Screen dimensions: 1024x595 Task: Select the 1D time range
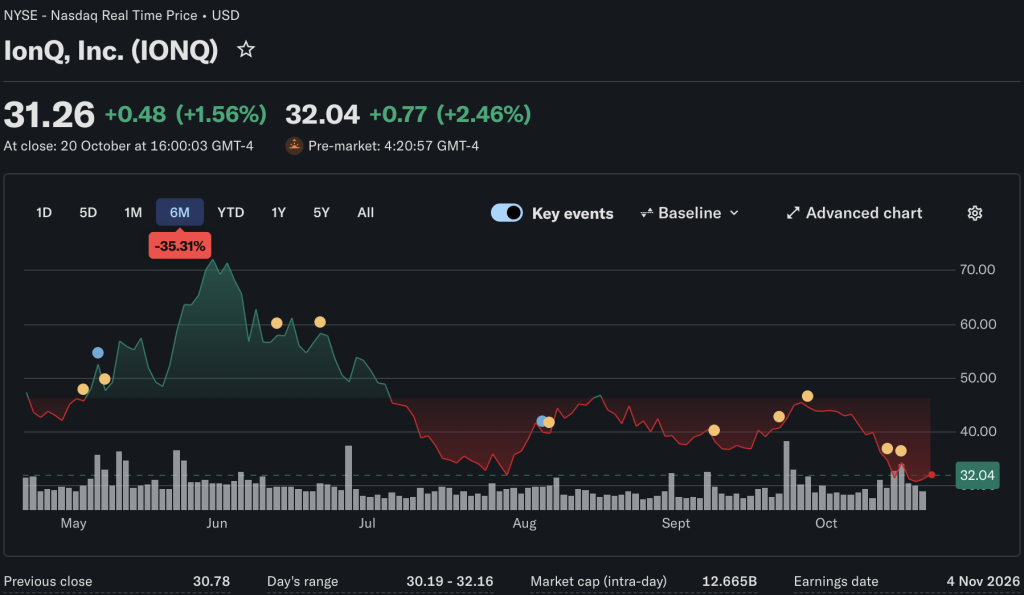point(44,212)
